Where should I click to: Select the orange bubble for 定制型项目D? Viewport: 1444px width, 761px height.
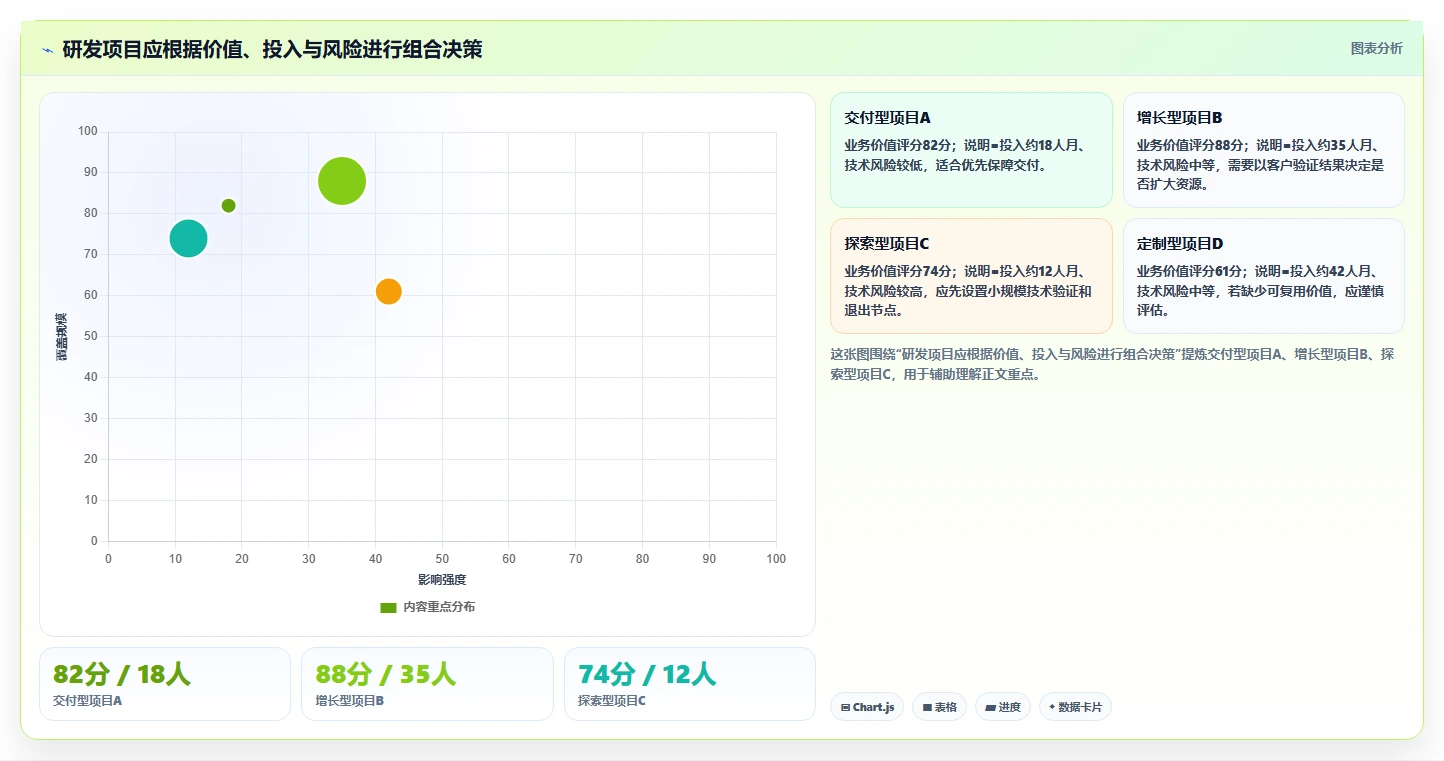389,291
